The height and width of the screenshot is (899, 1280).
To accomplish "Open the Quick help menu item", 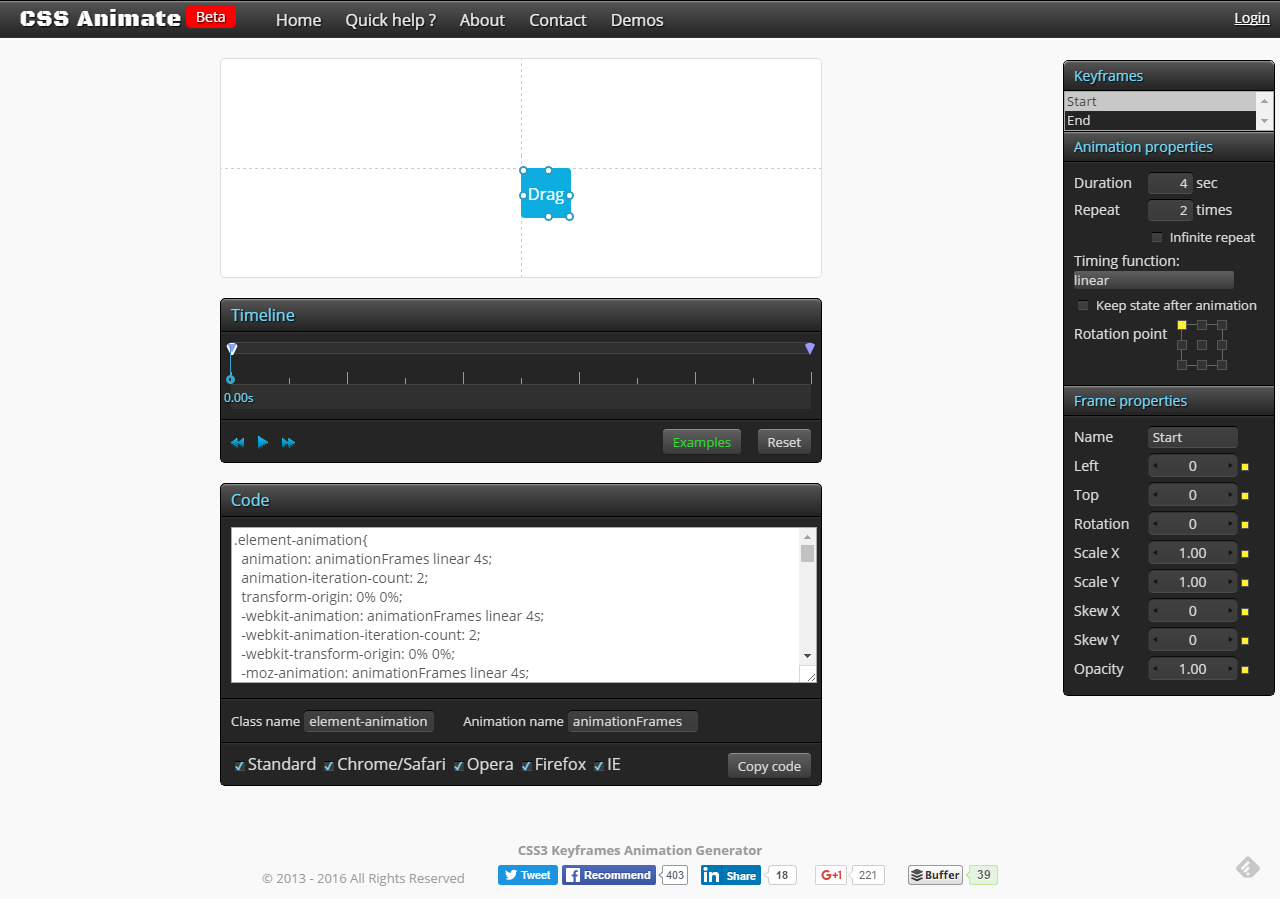I will (390, 20).
